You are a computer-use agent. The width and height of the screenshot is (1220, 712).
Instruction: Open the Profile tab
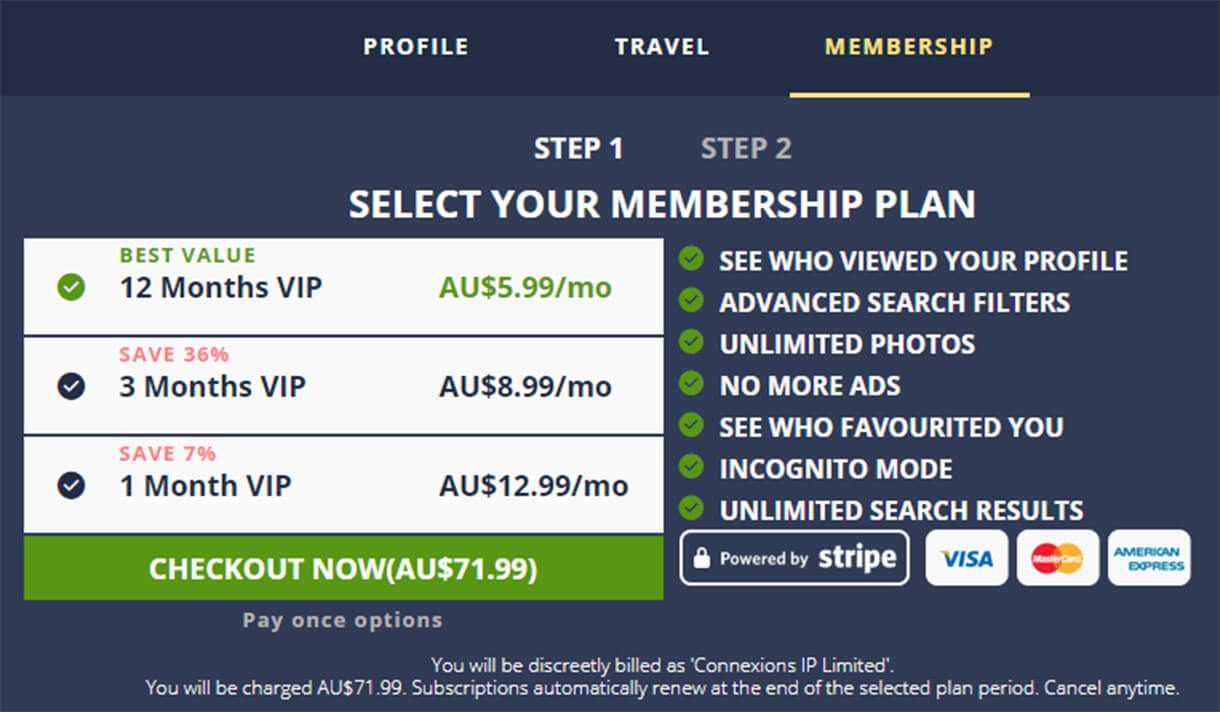point(416,47)
